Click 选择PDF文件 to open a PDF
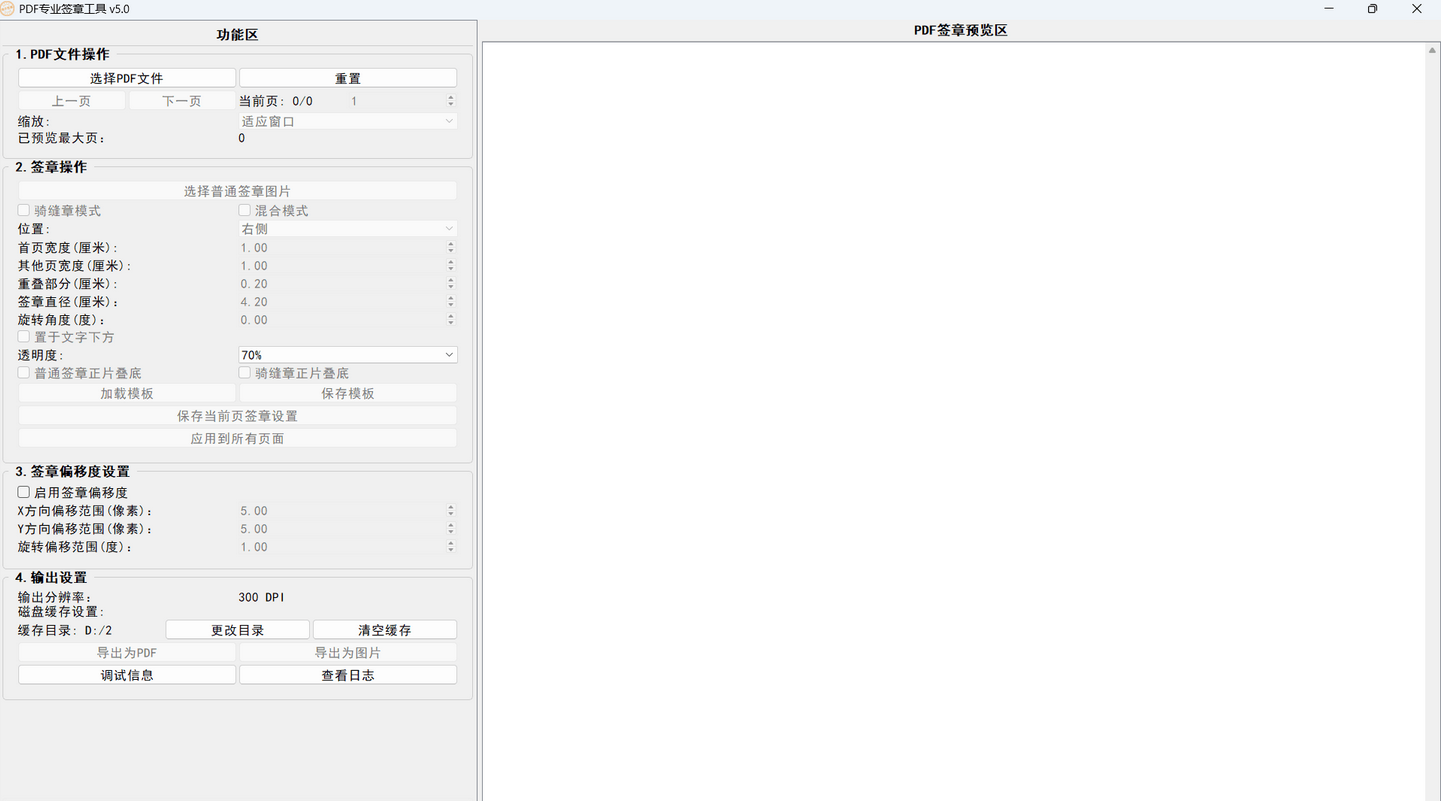 (x=126, y=77)
